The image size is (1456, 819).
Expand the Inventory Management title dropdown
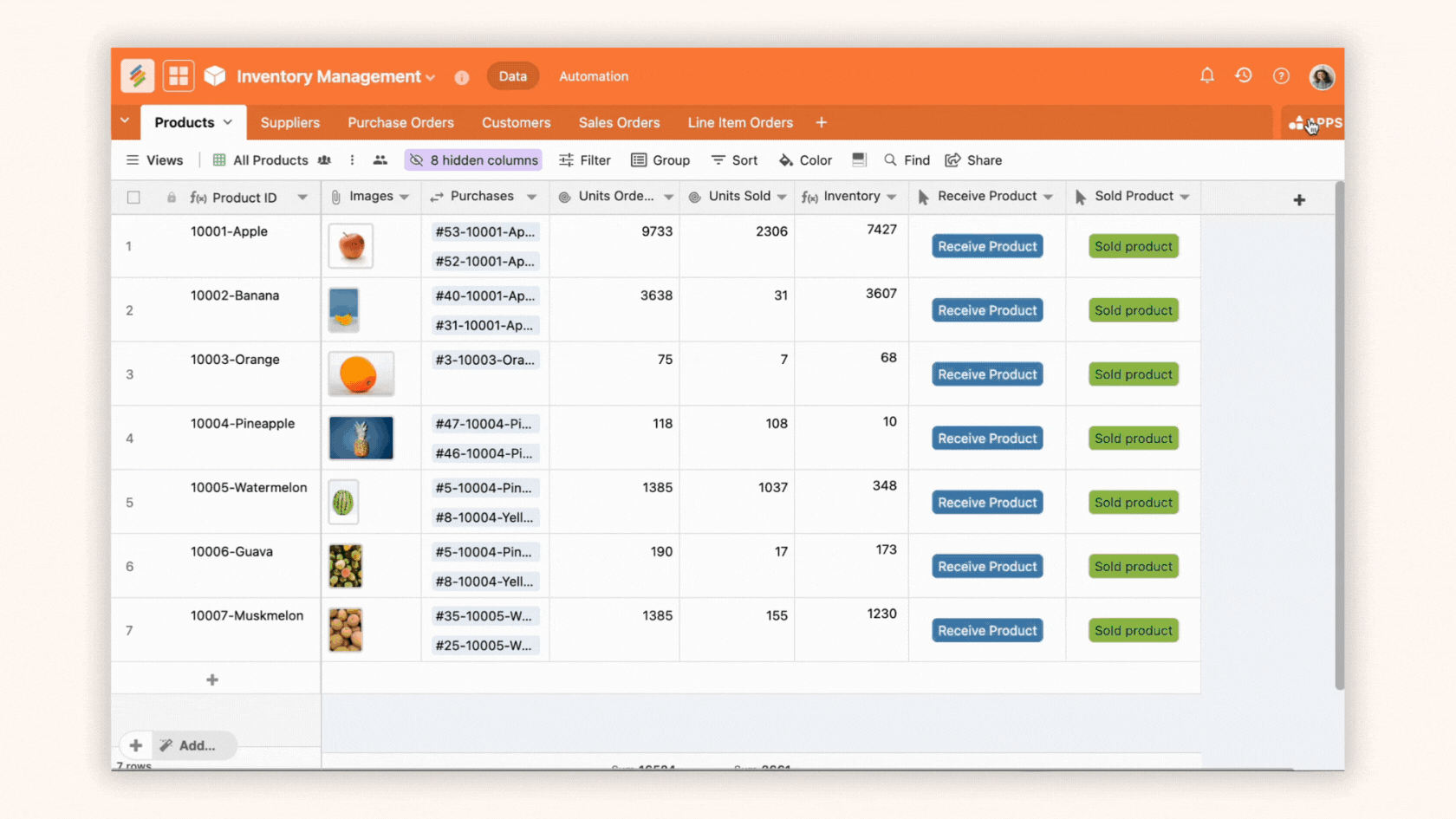[430, 77]
